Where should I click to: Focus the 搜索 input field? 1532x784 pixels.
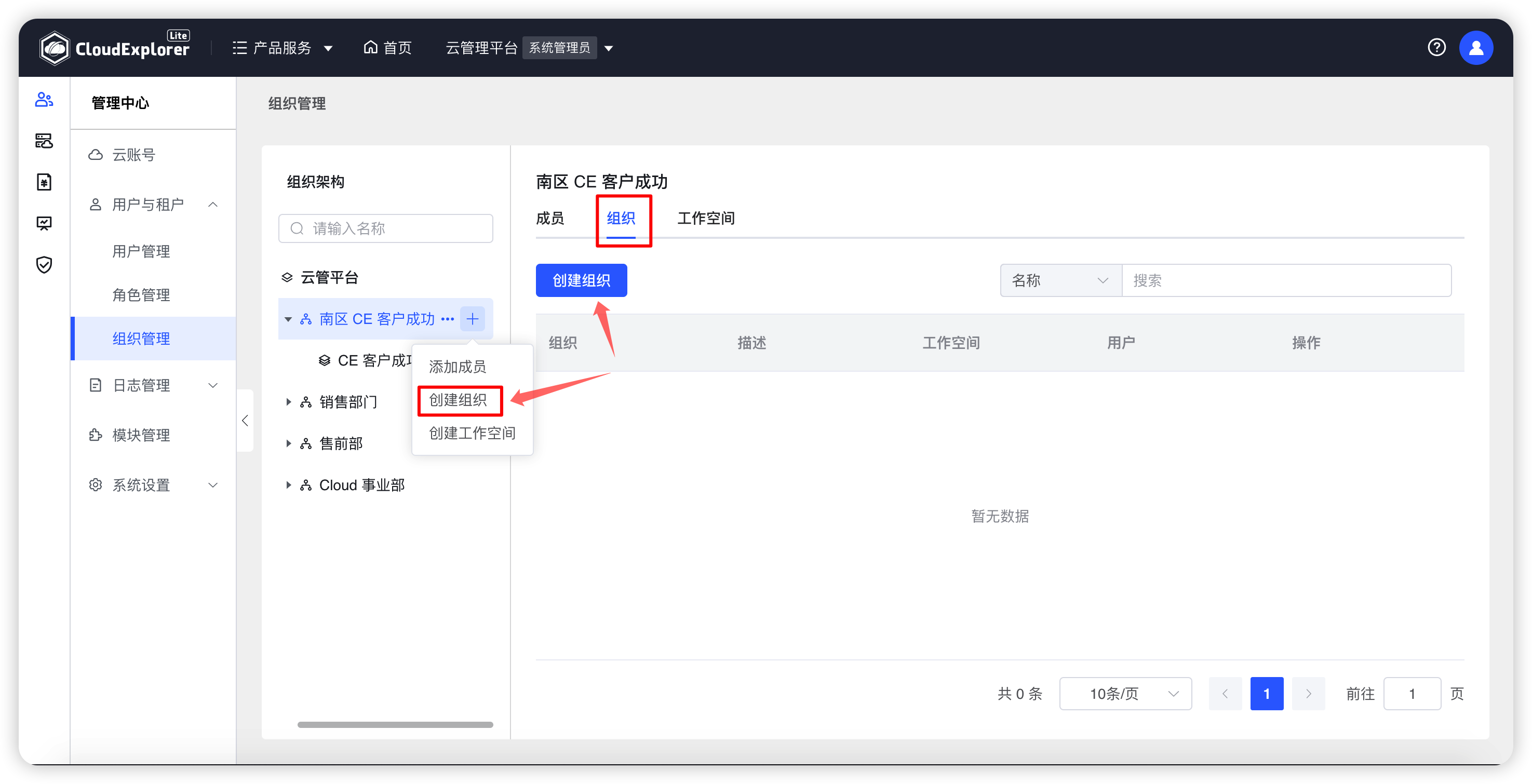(x=1286, y=280)
